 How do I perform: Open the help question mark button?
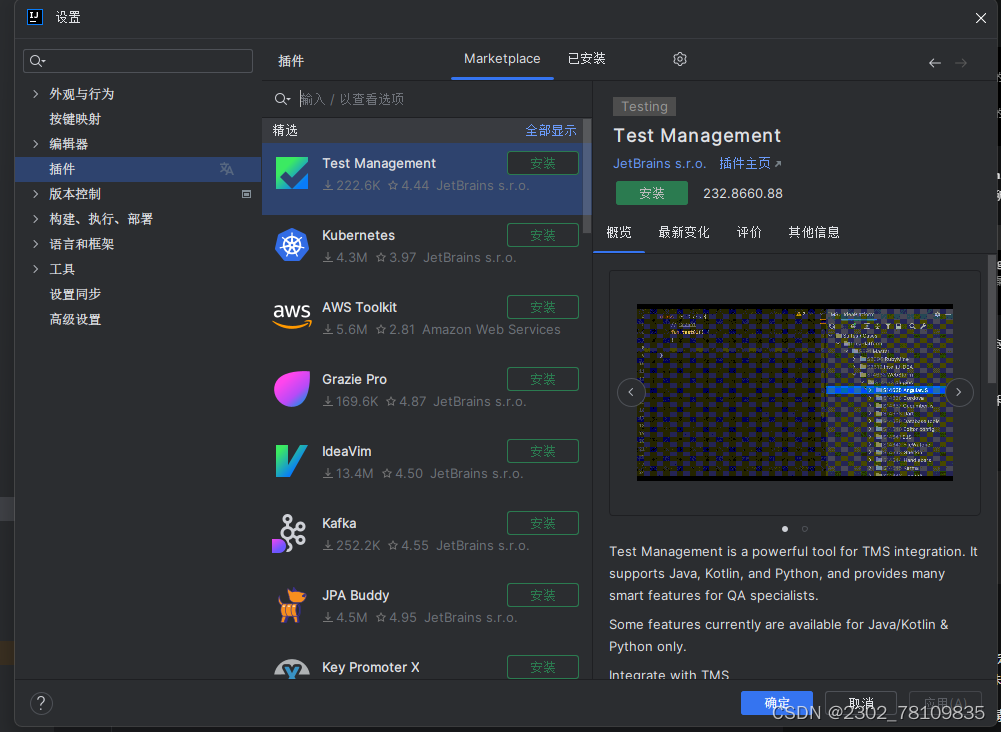(41, 703)
